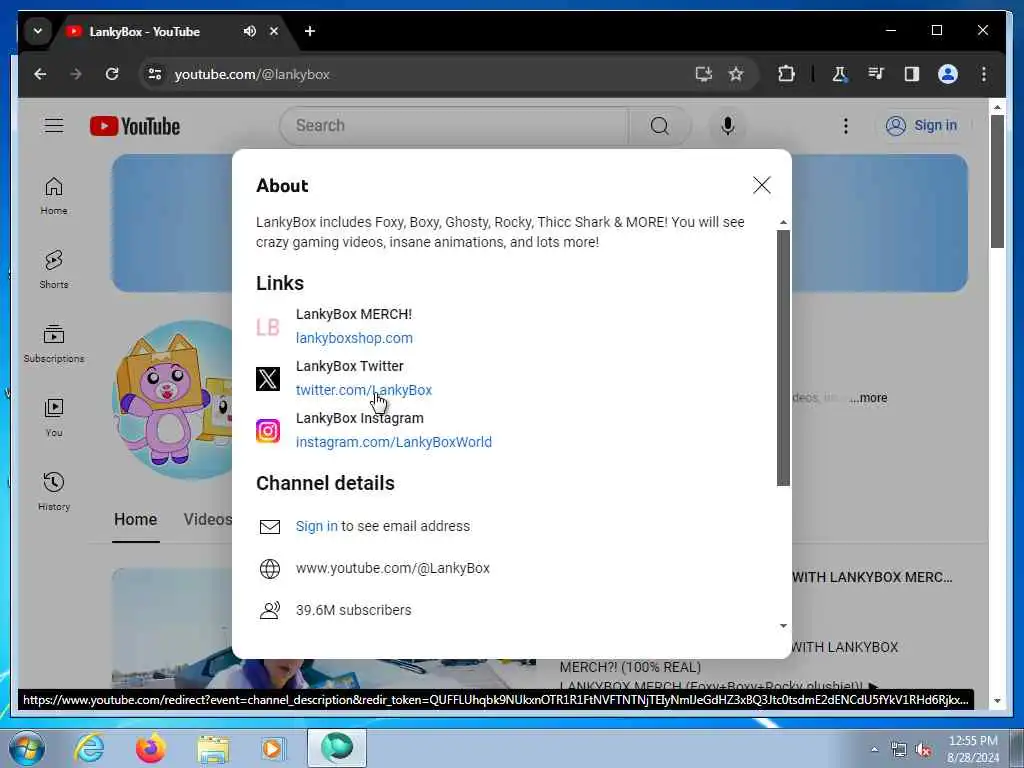
Task: Show hidden tray icons arrow
Action: [x=874, y=750]
